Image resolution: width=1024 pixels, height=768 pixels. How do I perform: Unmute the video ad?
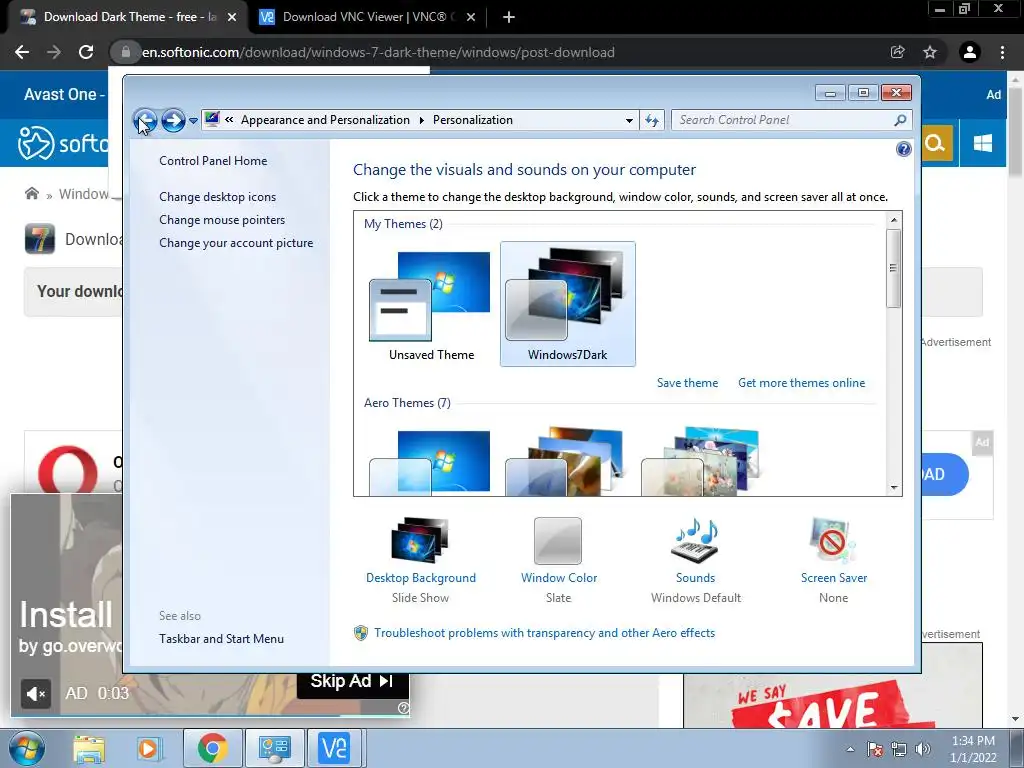(x=36, y=693)
